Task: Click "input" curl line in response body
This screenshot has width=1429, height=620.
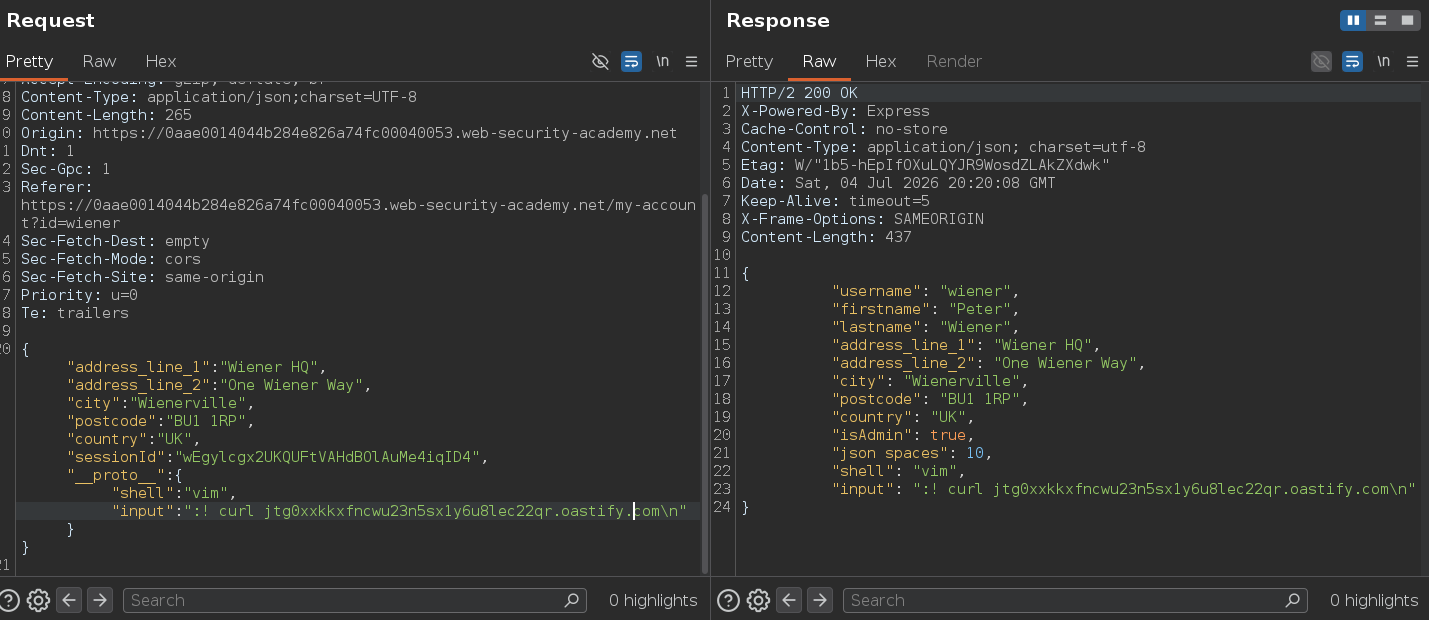Action: tap(1123, 489)
